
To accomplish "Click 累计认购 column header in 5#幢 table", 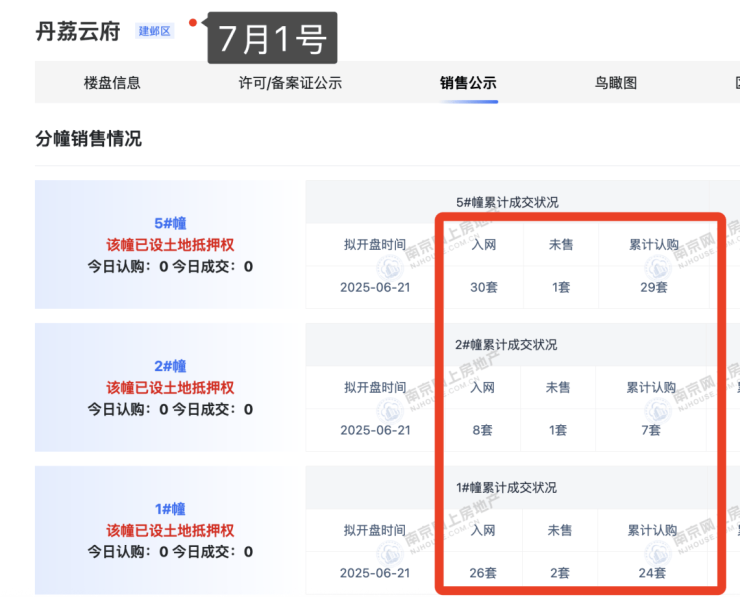I will coord(654,244).
